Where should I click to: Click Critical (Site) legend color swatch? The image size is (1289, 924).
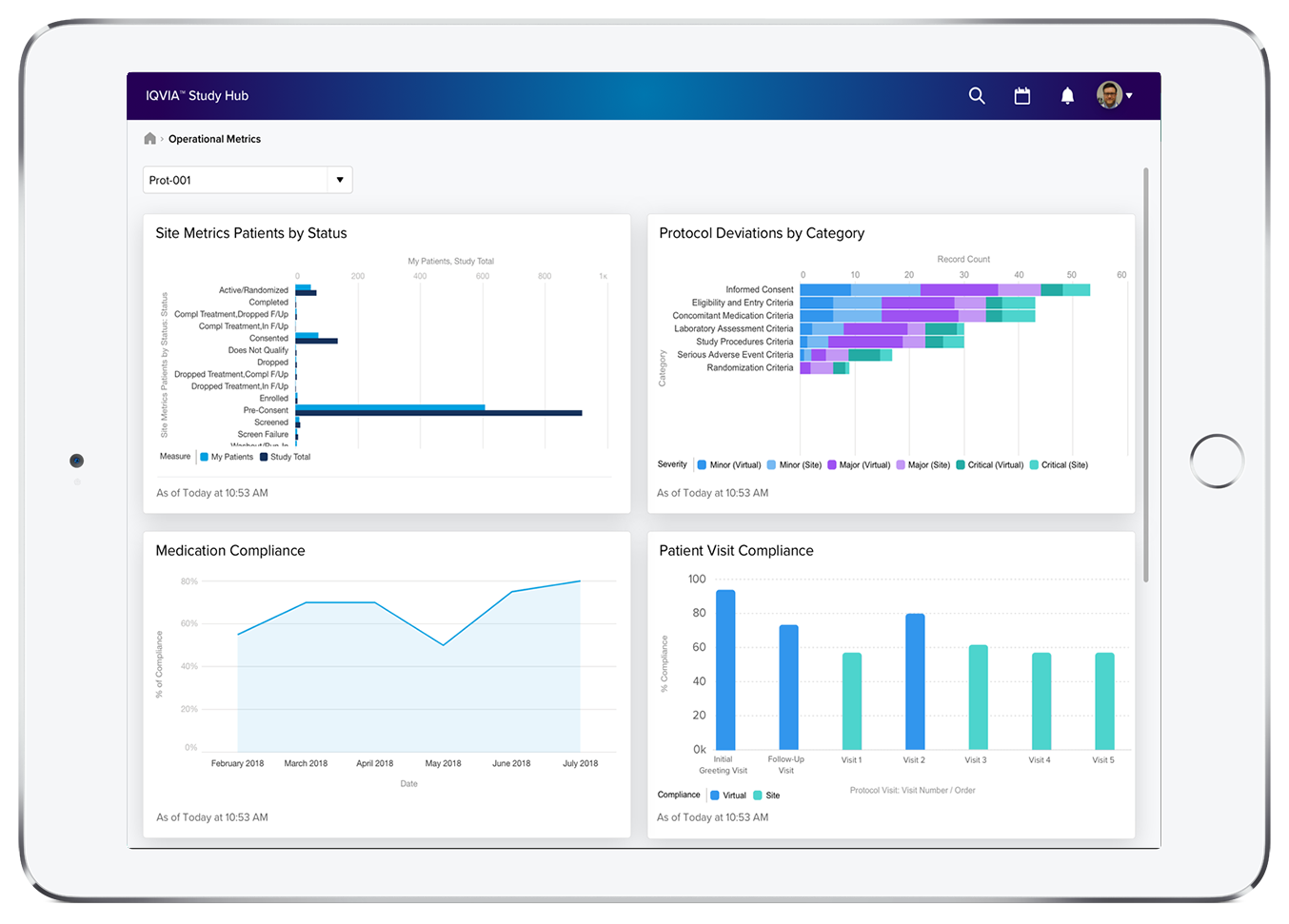(x=1034, y=465)
